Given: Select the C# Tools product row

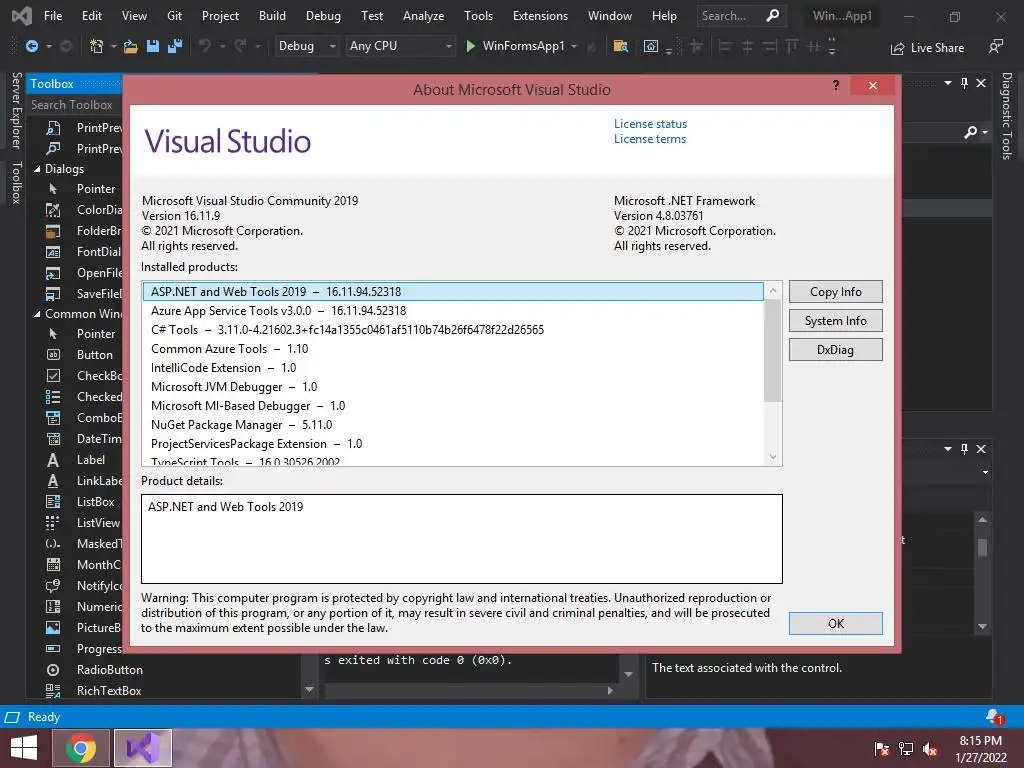Looking at the screenshot, I should (453, 330).
